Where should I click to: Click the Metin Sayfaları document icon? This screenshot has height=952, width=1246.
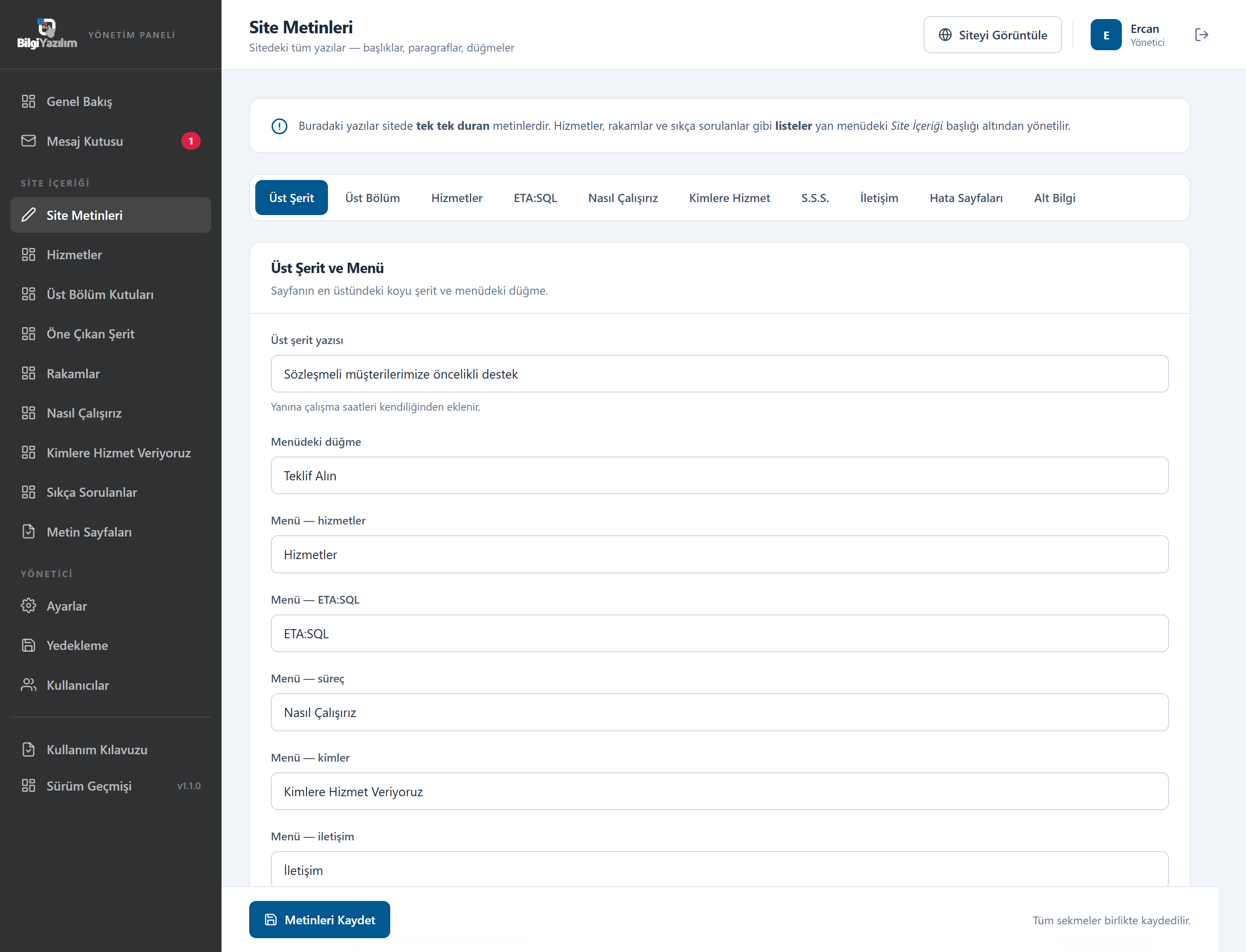click(28, 532)
